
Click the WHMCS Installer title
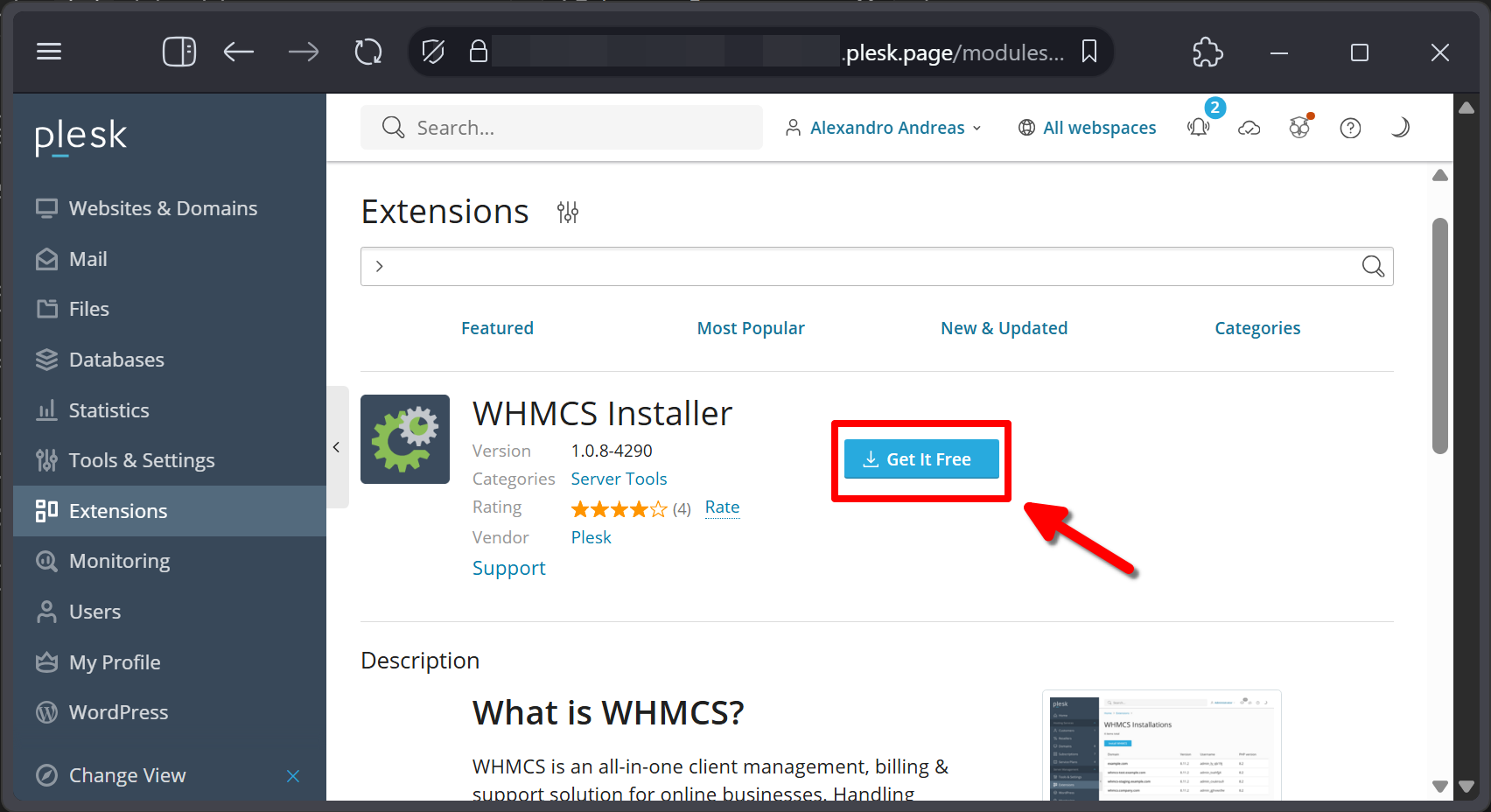point(602,414)
